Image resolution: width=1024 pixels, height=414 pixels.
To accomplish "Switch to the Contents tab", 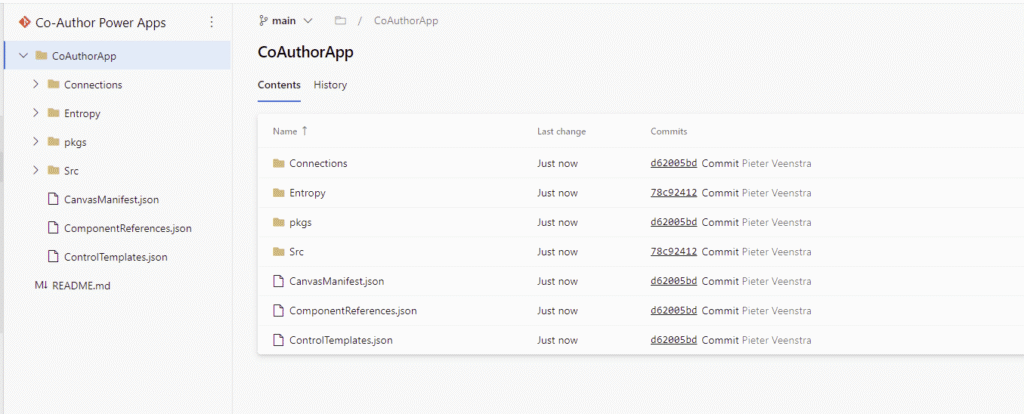I will click(279, 85).
